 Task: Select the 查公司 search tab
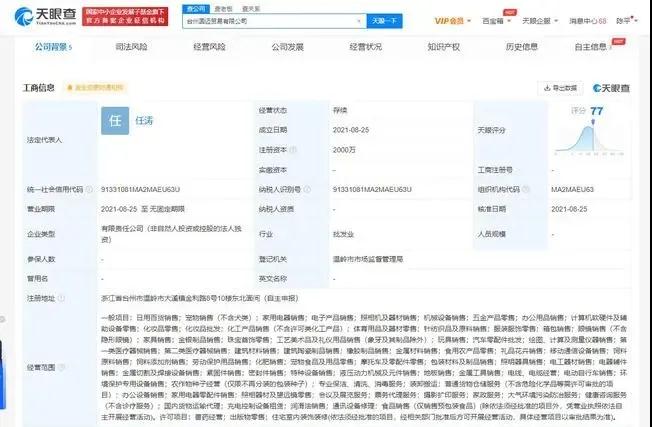(x=195, y=8)
